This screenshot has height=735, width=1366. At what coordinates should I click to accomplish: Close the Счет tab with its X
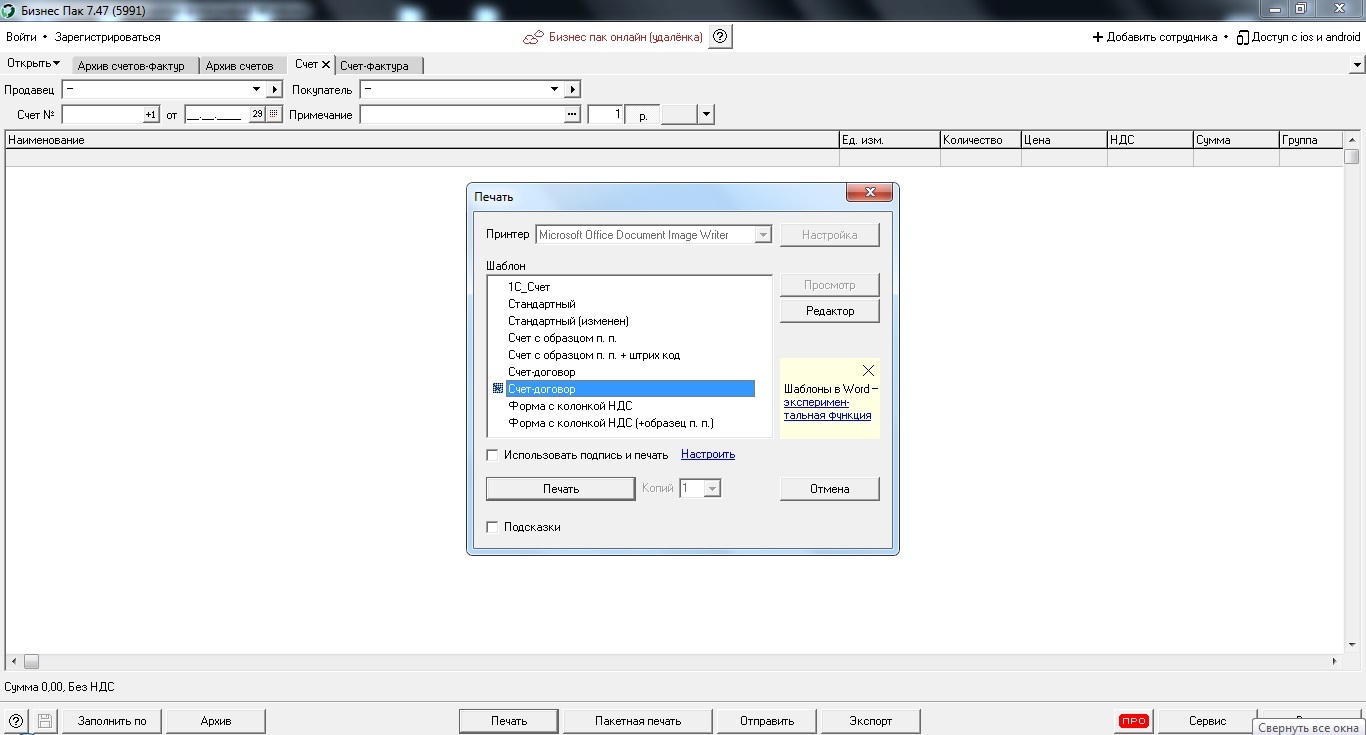[x=326, y=64]
